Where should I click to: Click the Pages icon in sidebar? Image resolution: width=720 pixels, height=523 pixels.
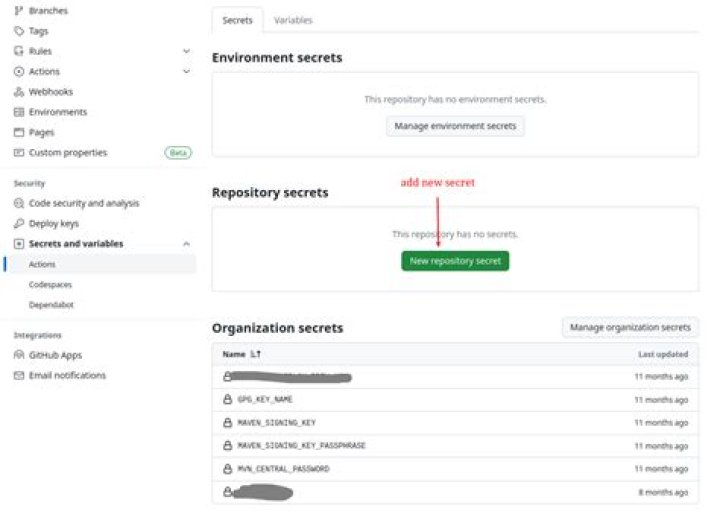(19, 132)
